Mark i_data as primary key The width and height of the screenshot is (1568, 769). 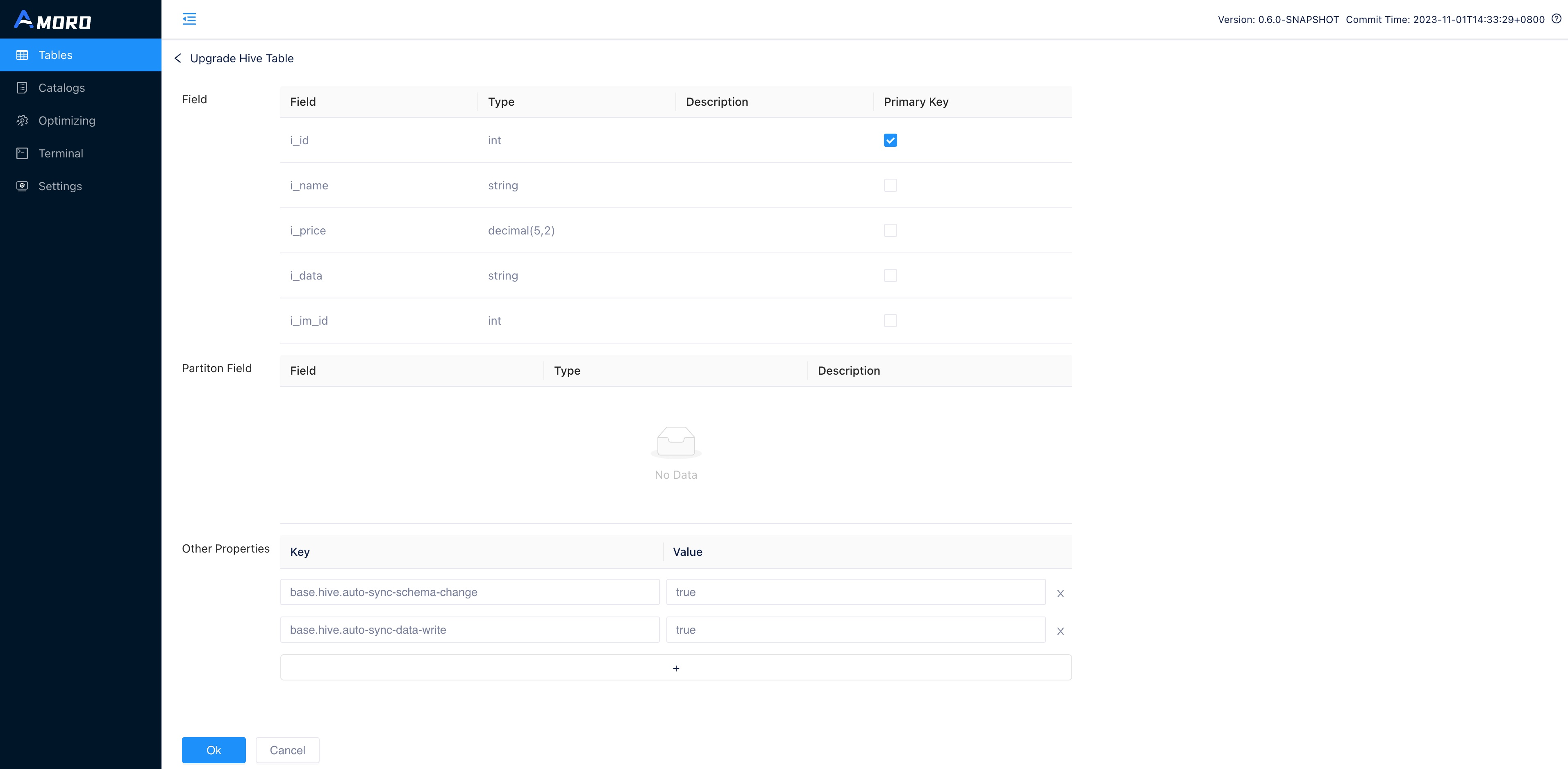(x=890, y=275)
